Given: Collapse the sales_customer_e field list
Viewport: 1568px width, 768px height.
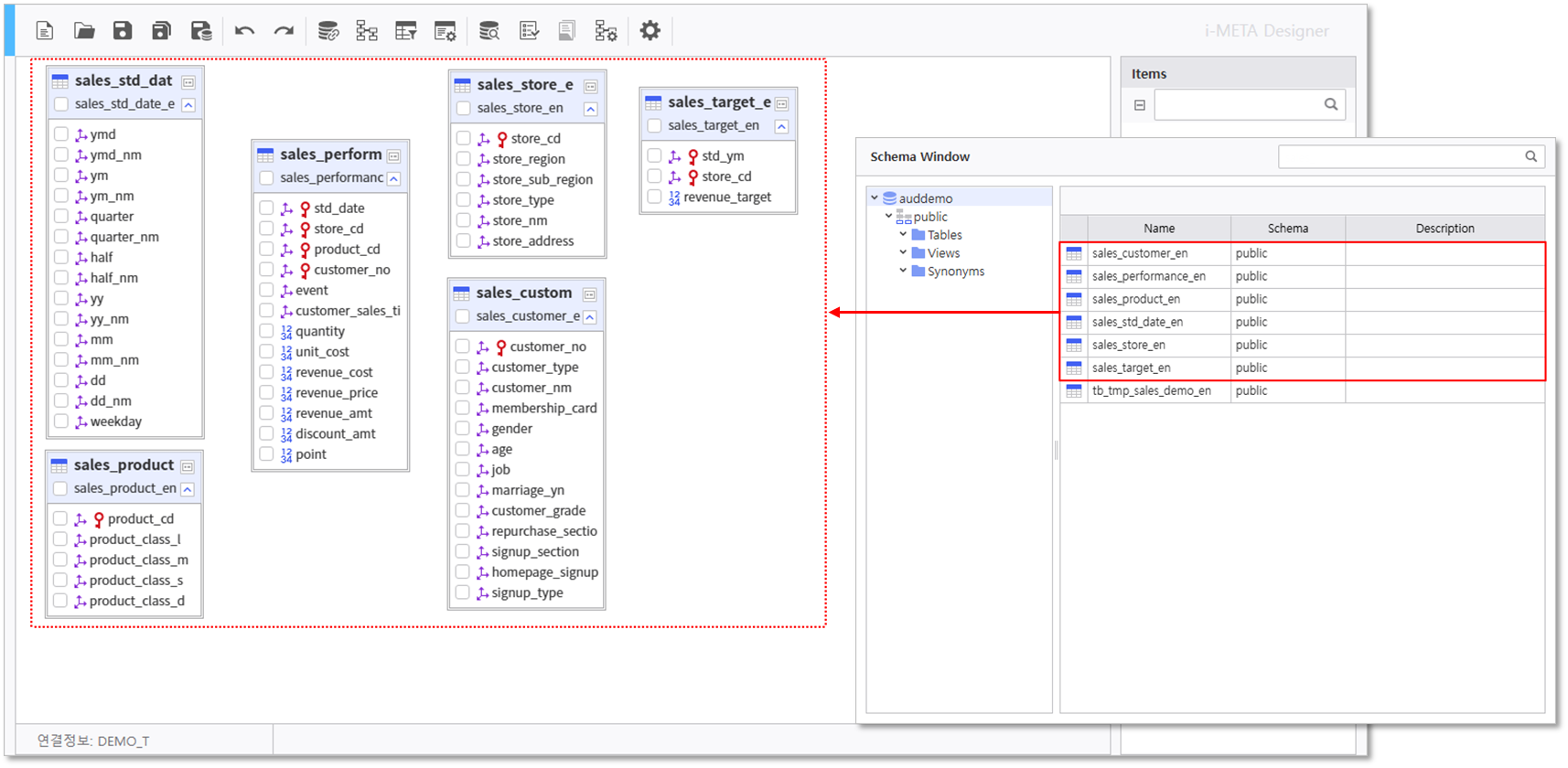Looking at the screenshot, I should click(x=589, y=316).
